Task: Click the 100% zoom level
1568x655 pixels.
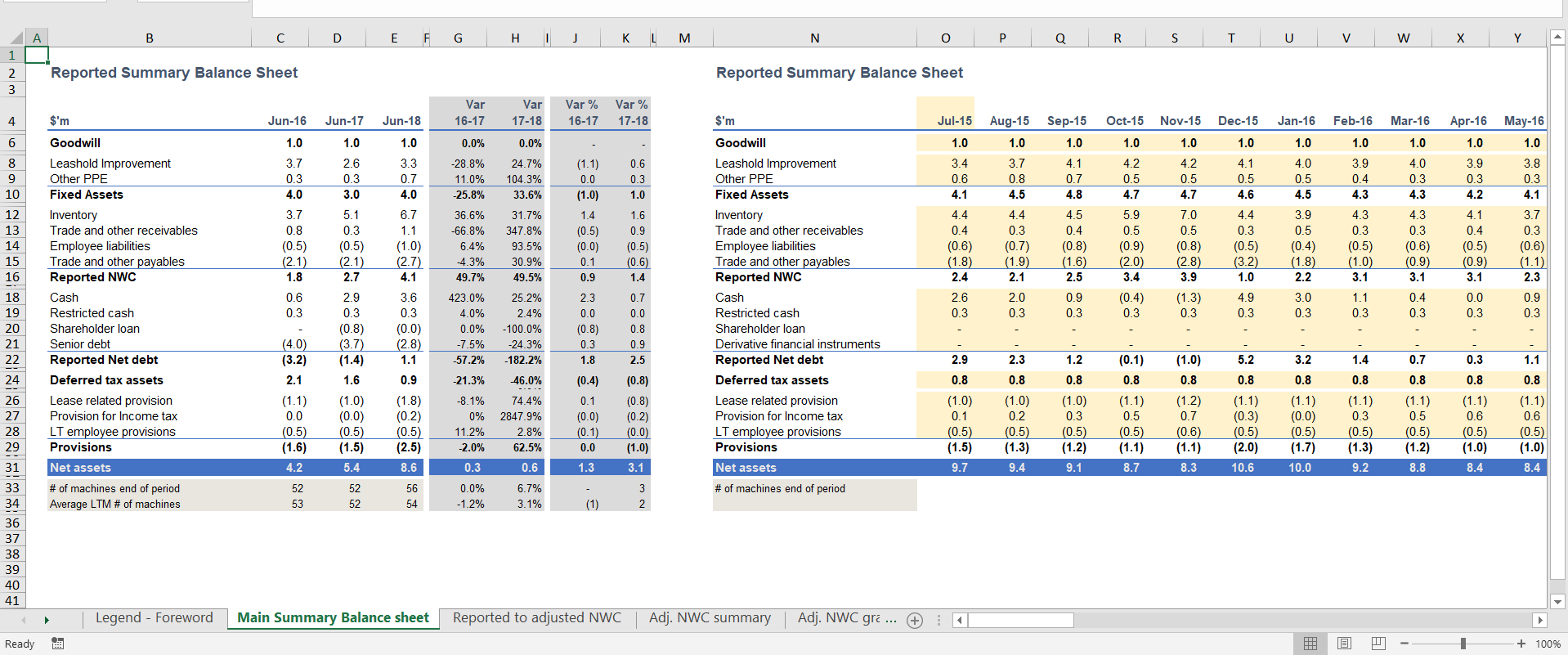Action: tap(1548, 644)
